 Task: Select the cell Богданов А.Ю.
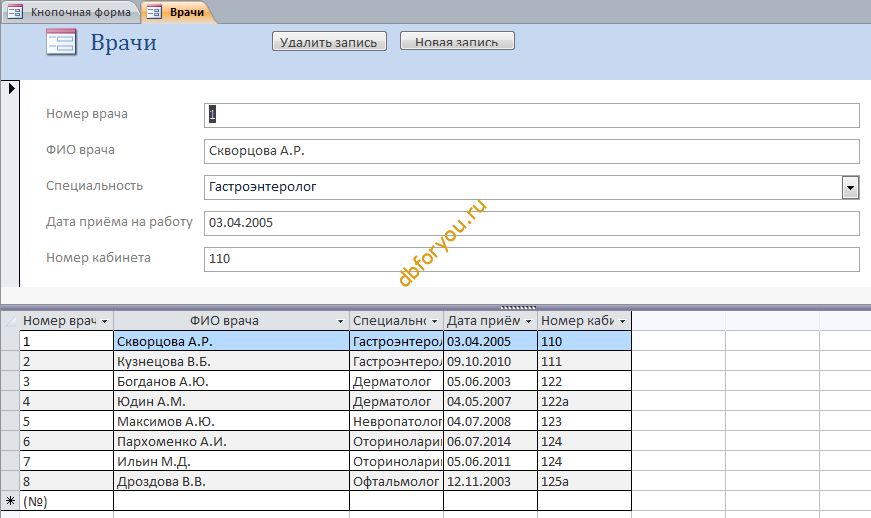[232, 381]
